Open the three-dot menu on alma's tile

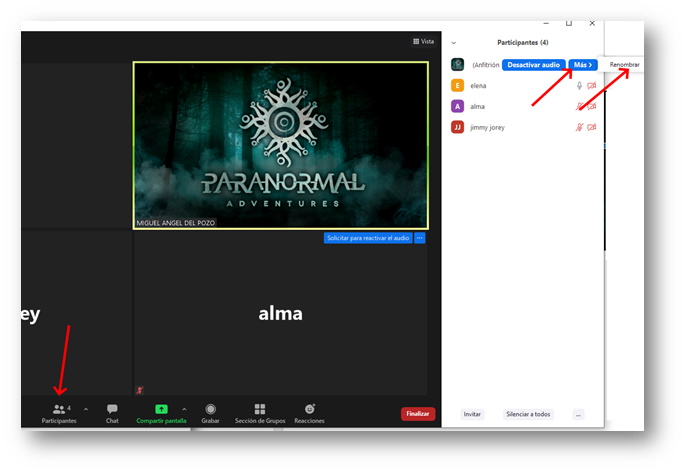(x=420, y=238)
